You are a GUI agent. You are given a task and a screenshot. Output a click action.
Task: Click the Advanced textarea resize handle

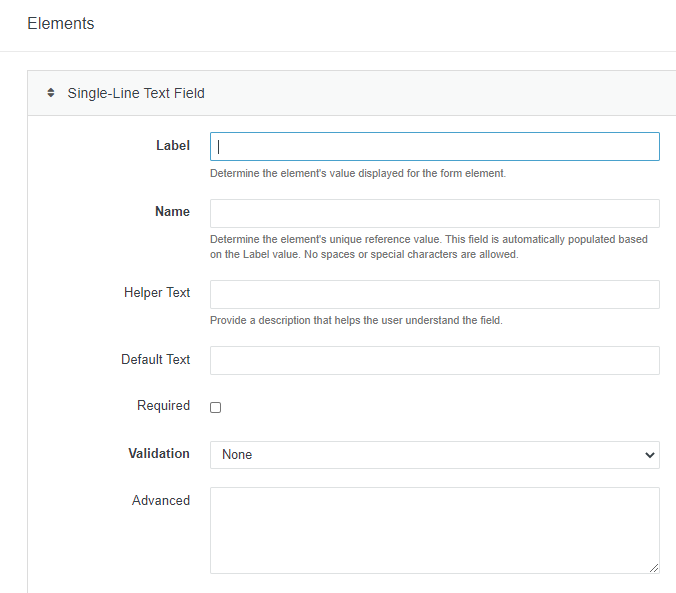click(654, 568)
